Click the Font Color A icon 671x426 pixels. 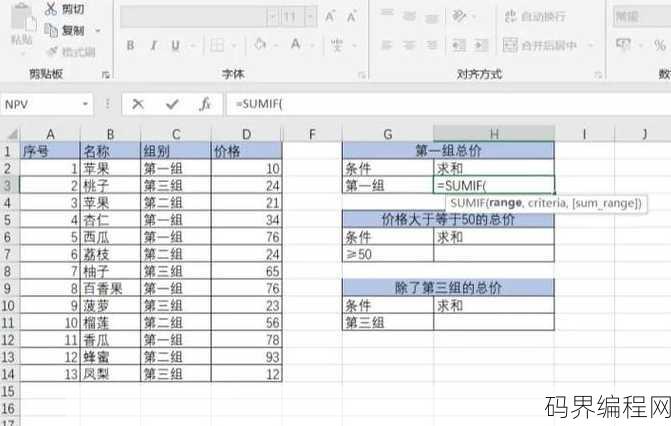[x=295, y=45]
